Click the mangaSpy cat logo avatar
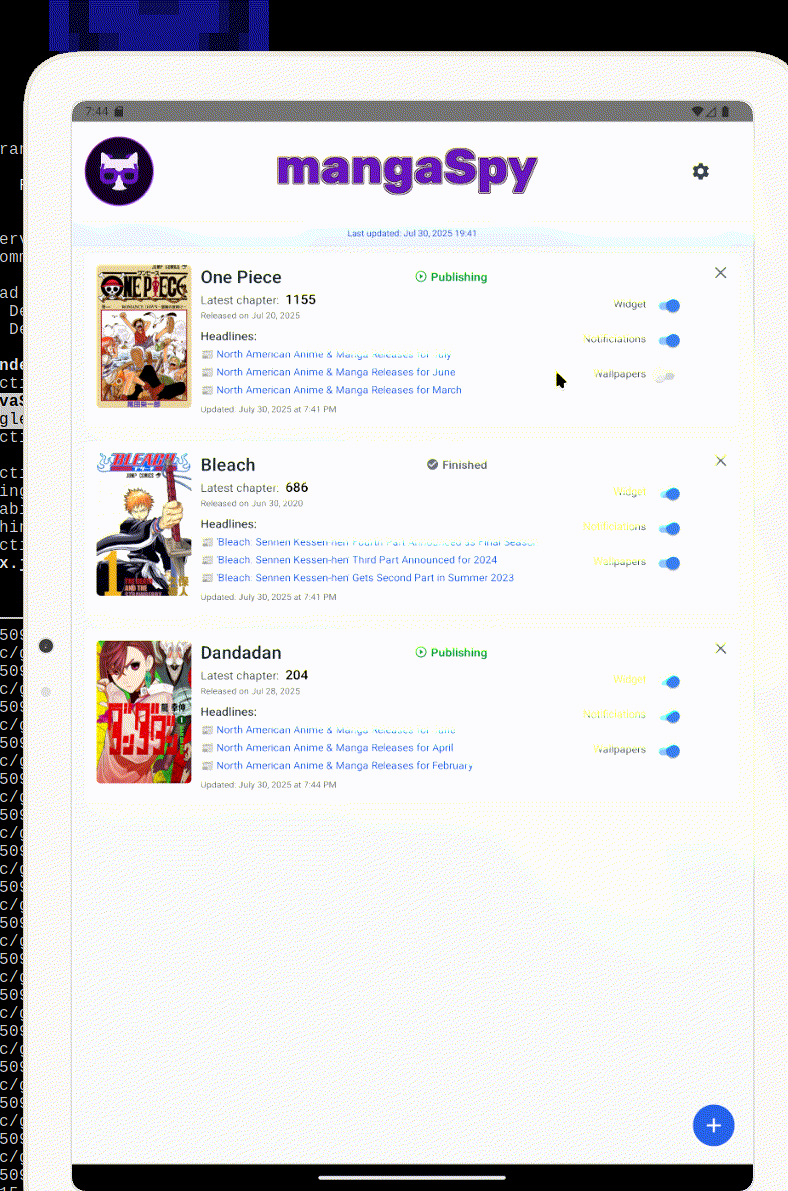The height and width of the screenshot is (1191, 788). click(x=119, y=172)
